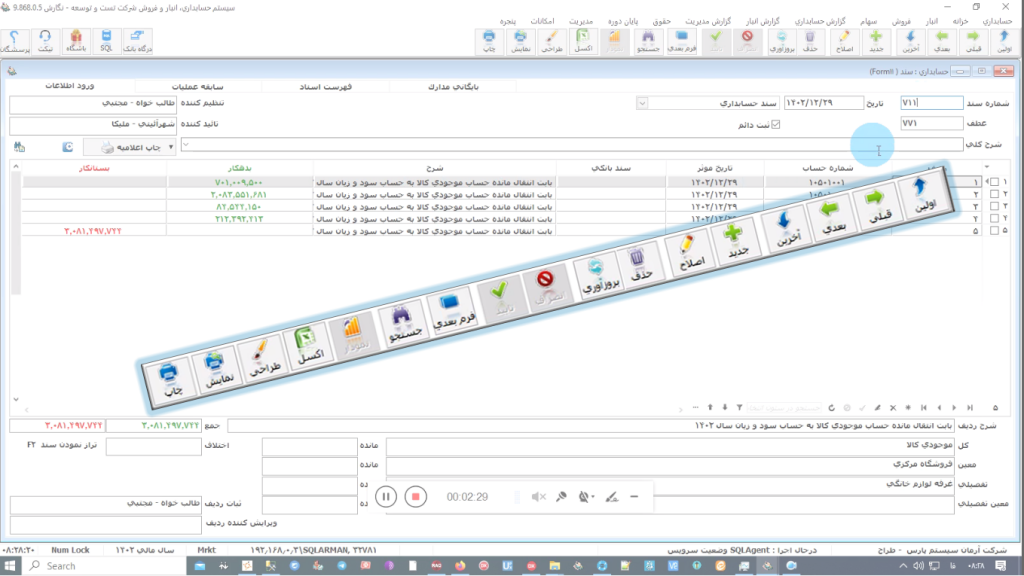
Task: Click grid navigator filter funnel icon
Action: coord(739,408)
